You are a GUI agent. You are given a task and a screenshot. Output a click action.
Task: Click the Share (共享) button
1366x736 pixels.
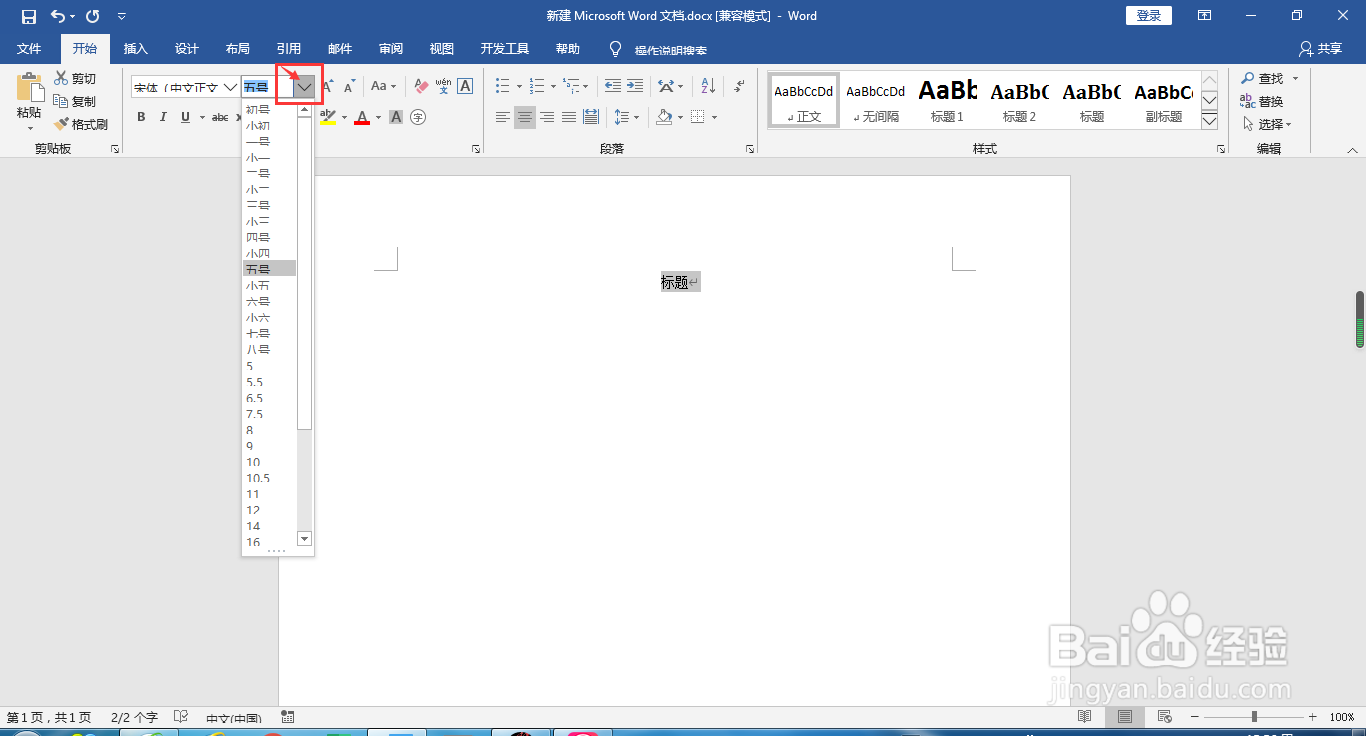1320,49
